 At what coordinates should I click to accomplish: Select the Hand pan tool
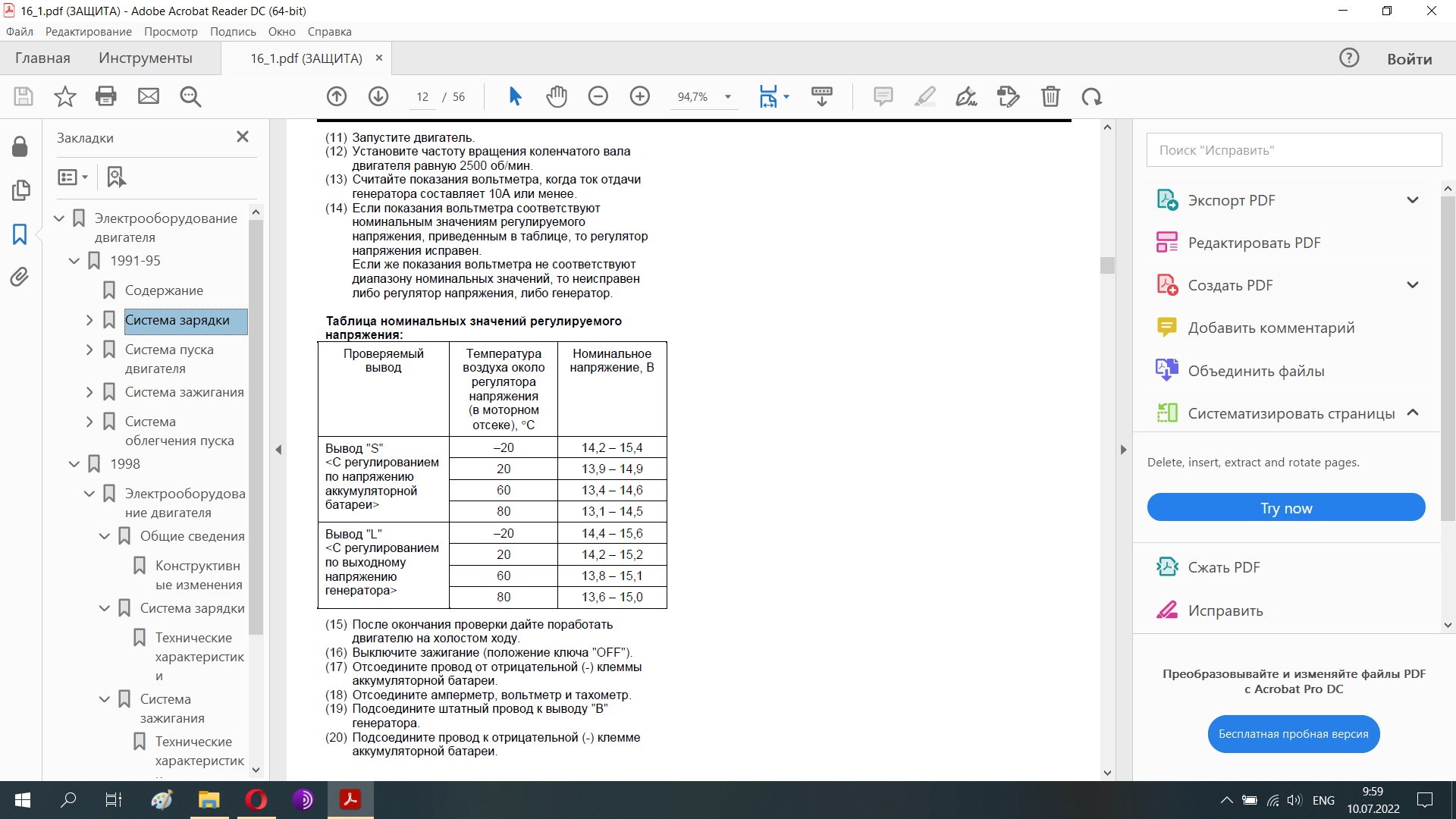click(556, 96)
